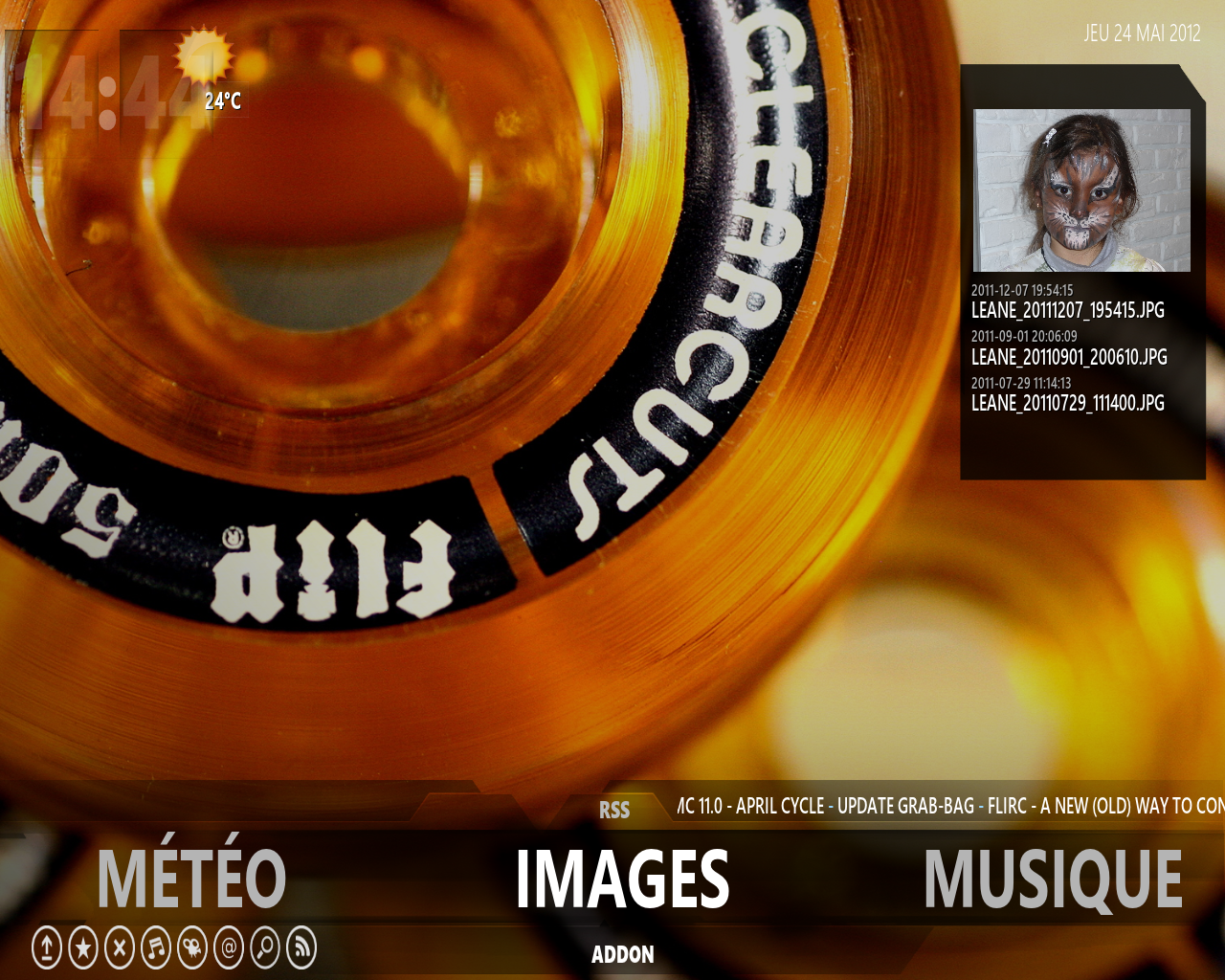1225x980 pixels.
Task: Click the timestamp 2011-09-01 20:06:09
Action: click(x=1024, y=336)
